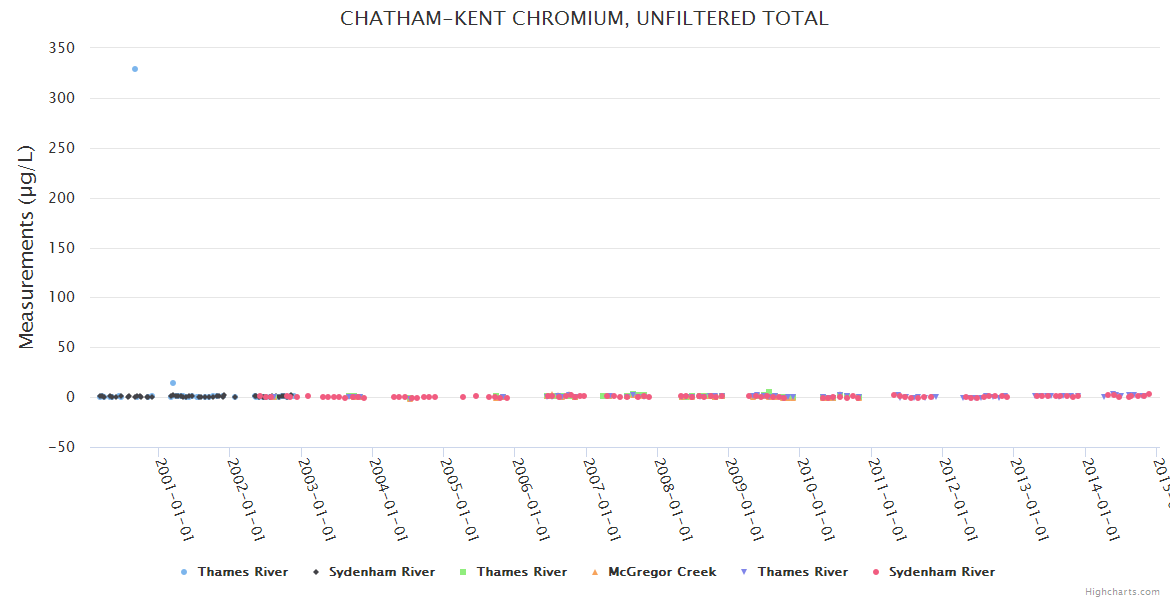Select the light blue point near 15 µg/L
The height and width of the screenshot is (600, 1170).
[173, 383]
